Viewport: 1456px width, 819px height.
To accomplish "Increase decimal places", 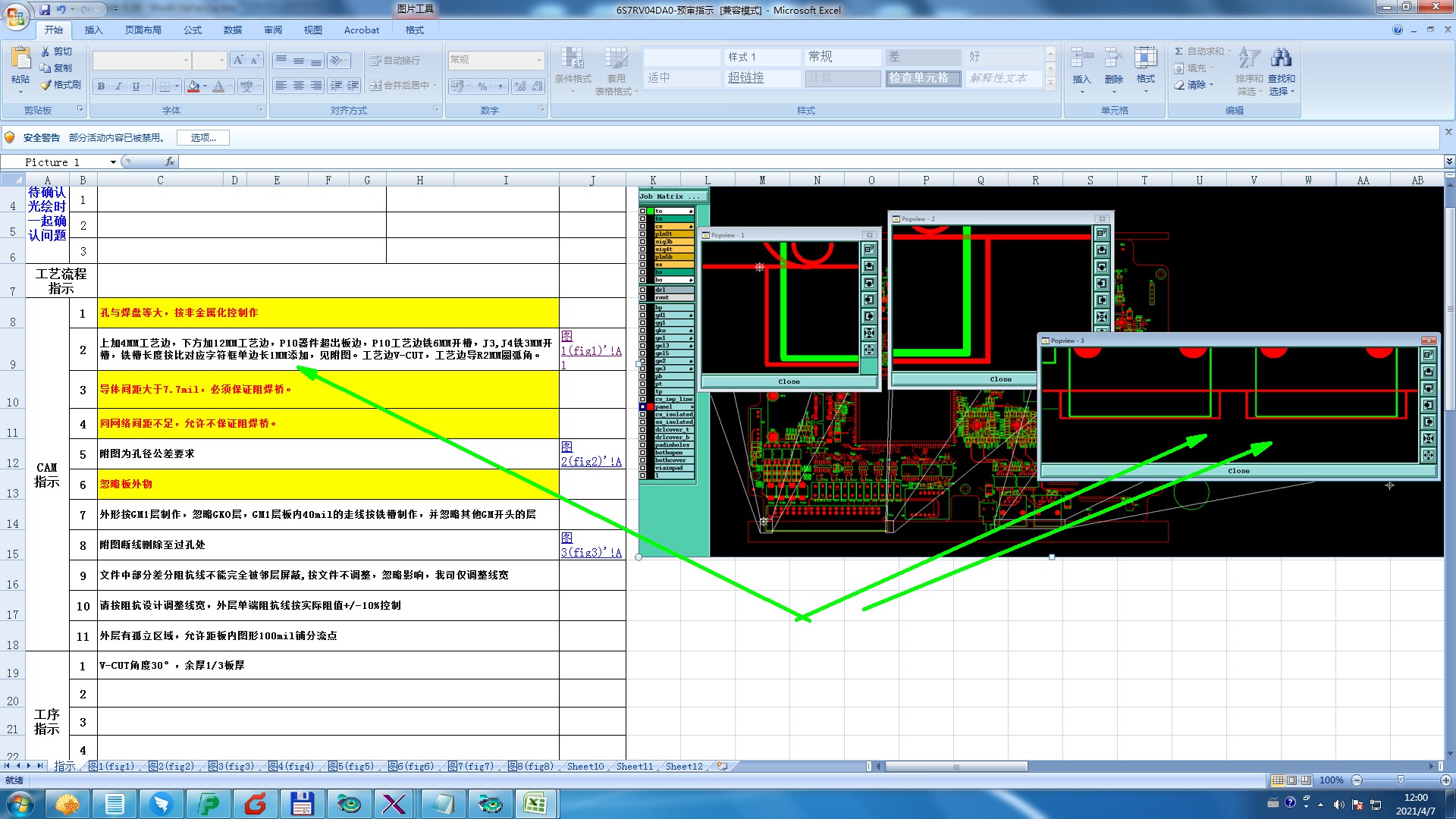I will [520, 86].
